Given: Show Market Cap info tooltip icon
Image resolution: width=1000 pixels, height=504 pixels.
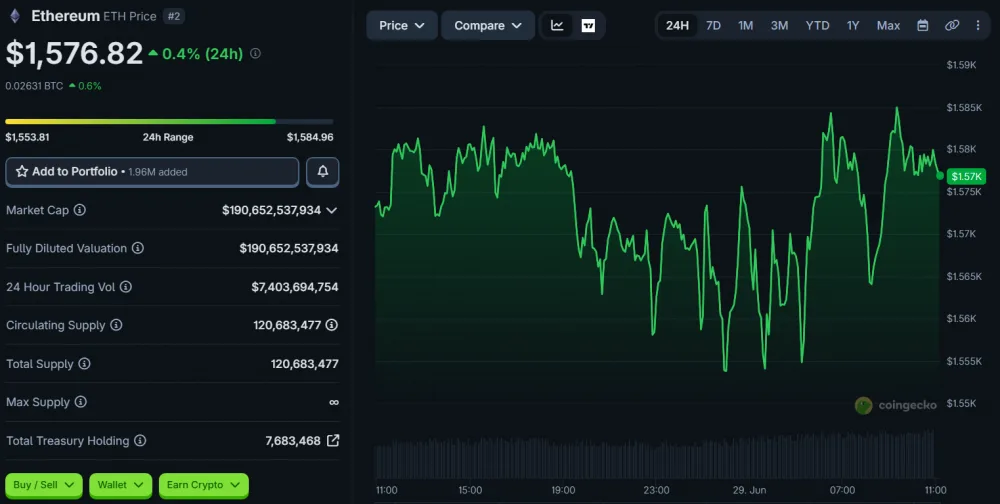Looking at the screenshot, I should point(80,210).
